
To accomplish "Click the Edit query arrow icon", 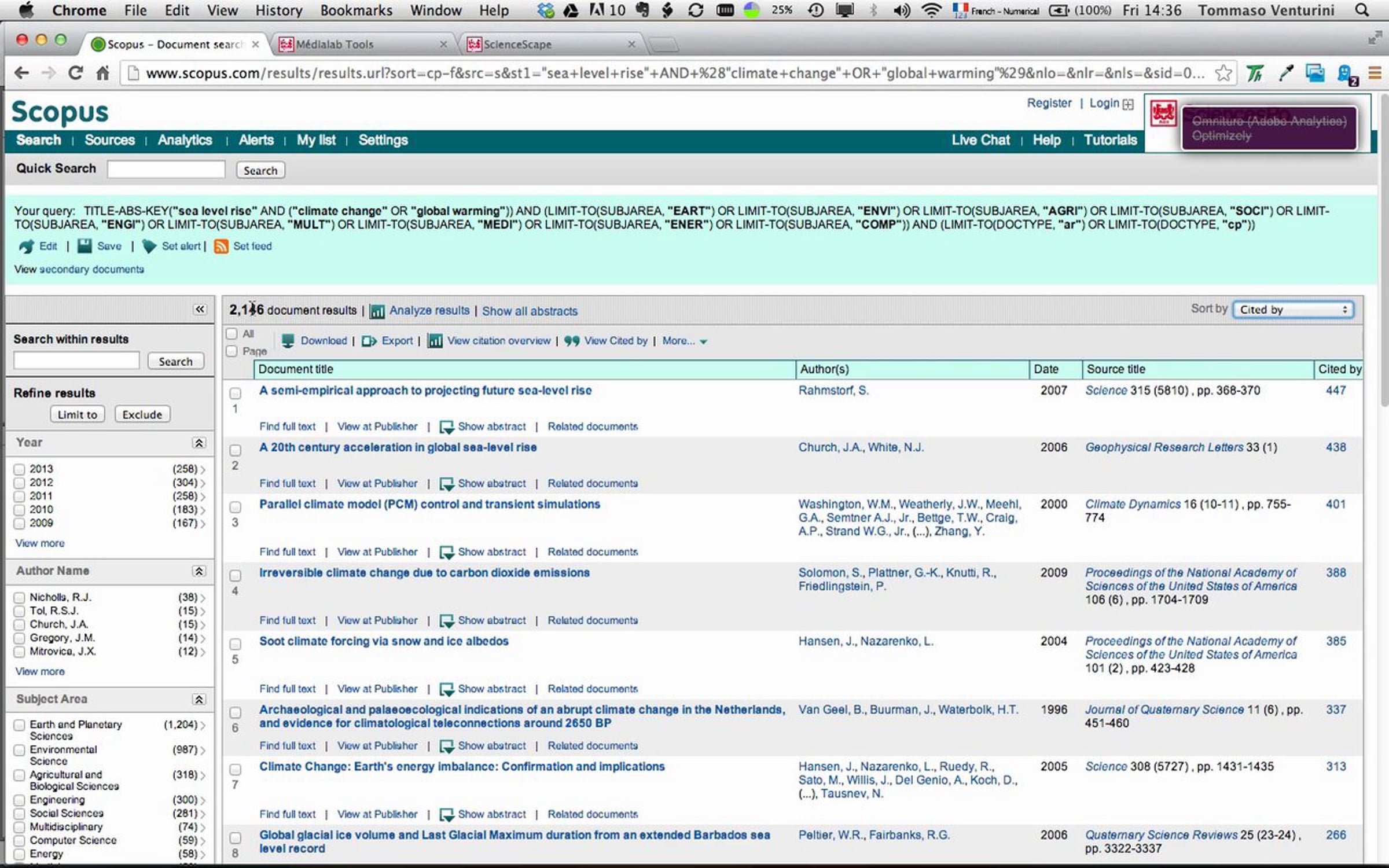I will coord(27,247).
